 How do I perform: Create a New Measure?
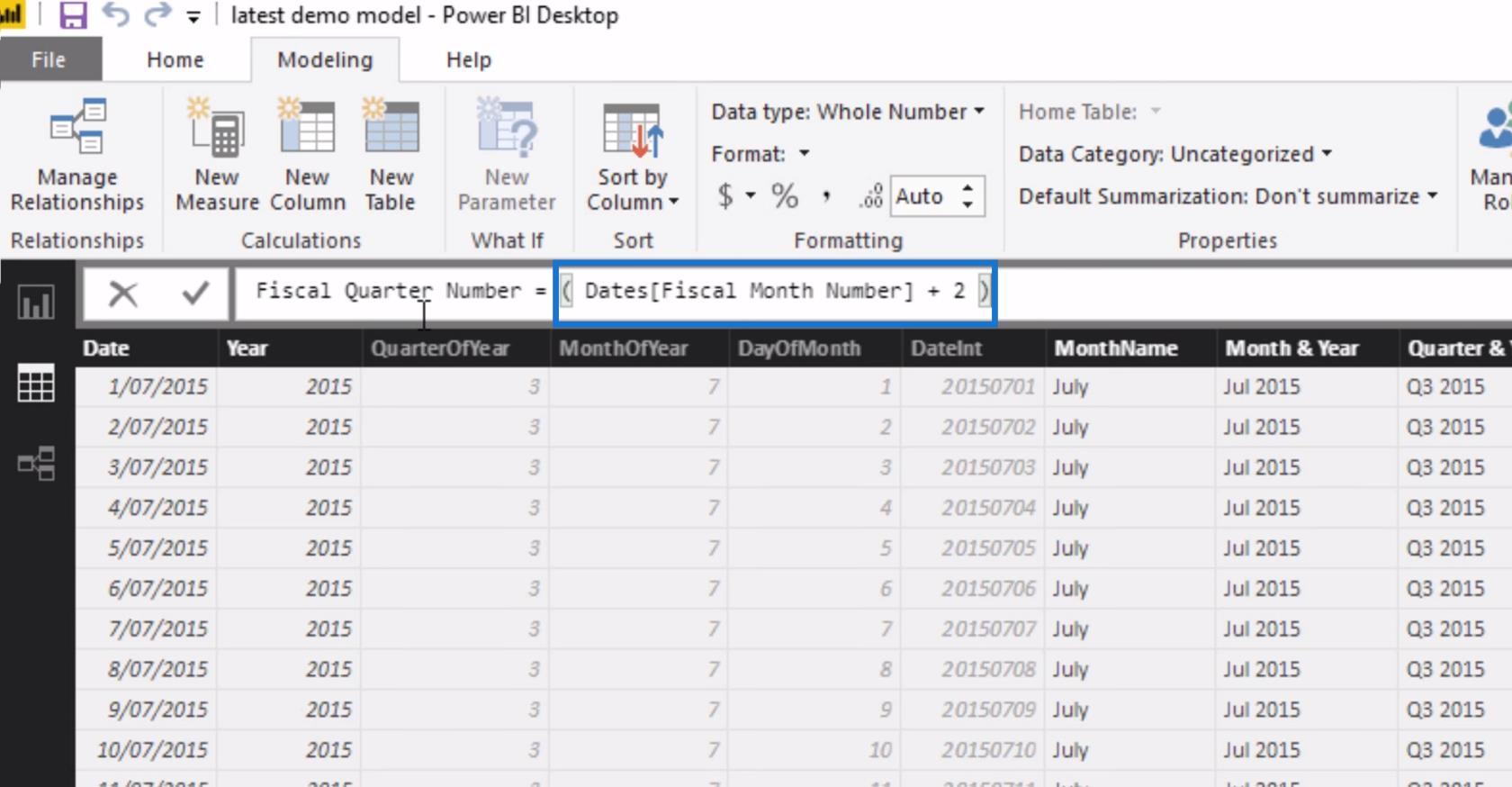[x=217, y=156]
